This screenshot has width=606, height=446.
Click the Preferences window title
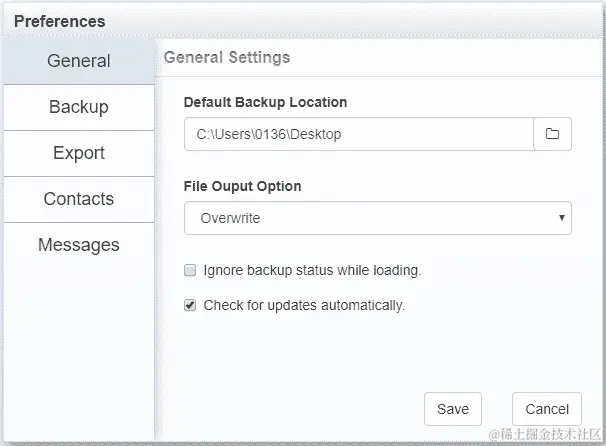coord(60,21)
